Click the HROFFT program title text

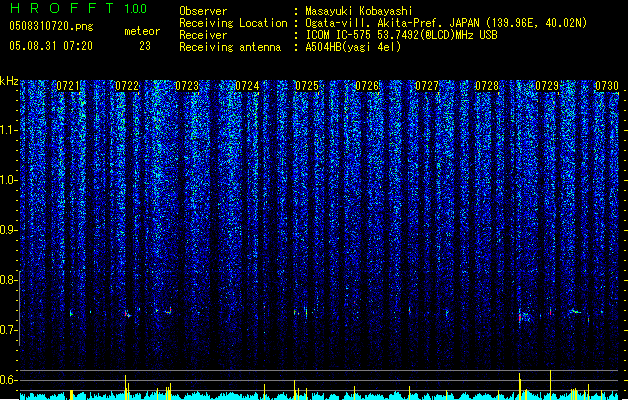[62, 8]
